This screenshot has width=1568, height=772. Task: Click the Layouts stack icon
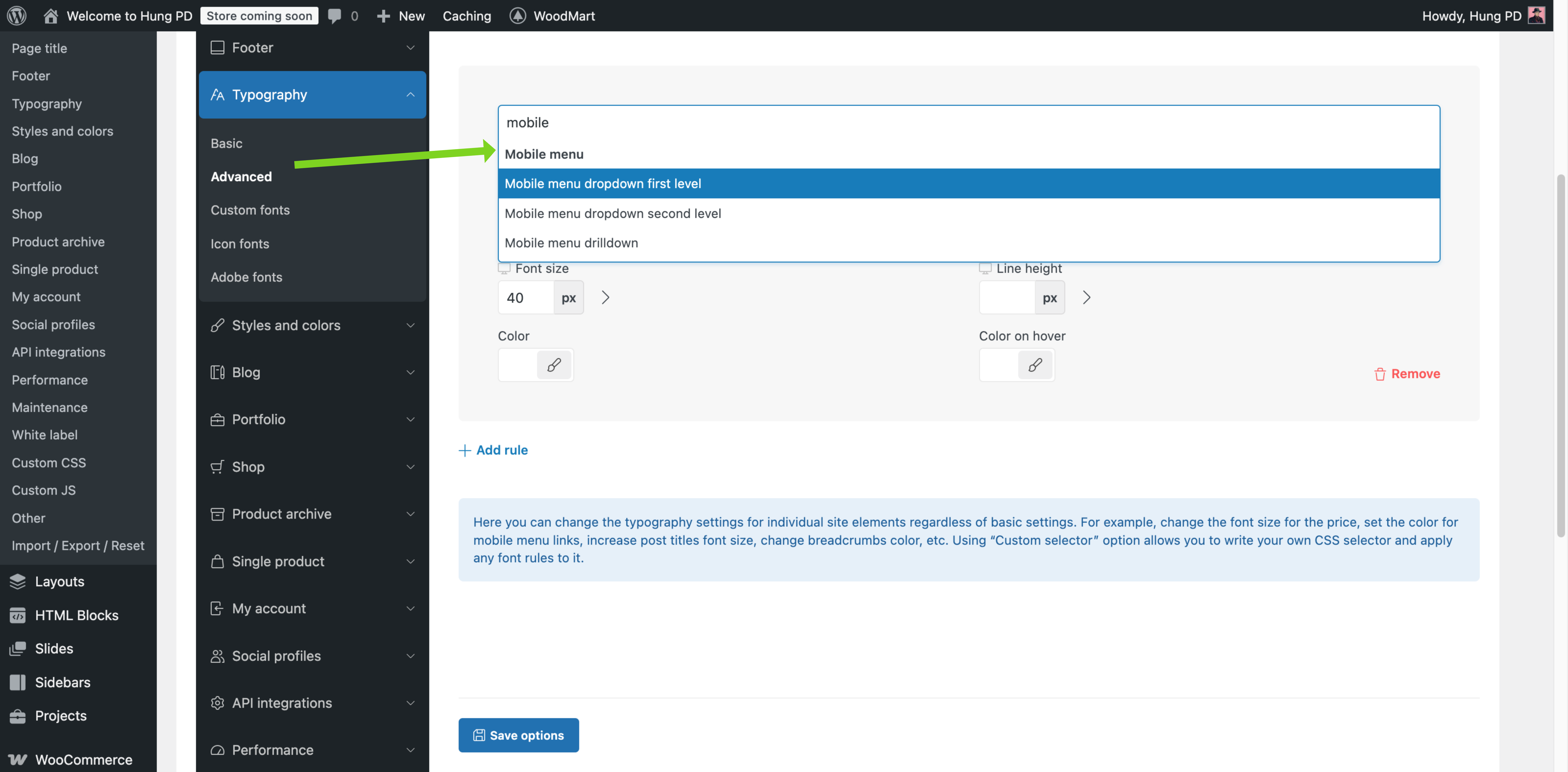click(18, 582)
